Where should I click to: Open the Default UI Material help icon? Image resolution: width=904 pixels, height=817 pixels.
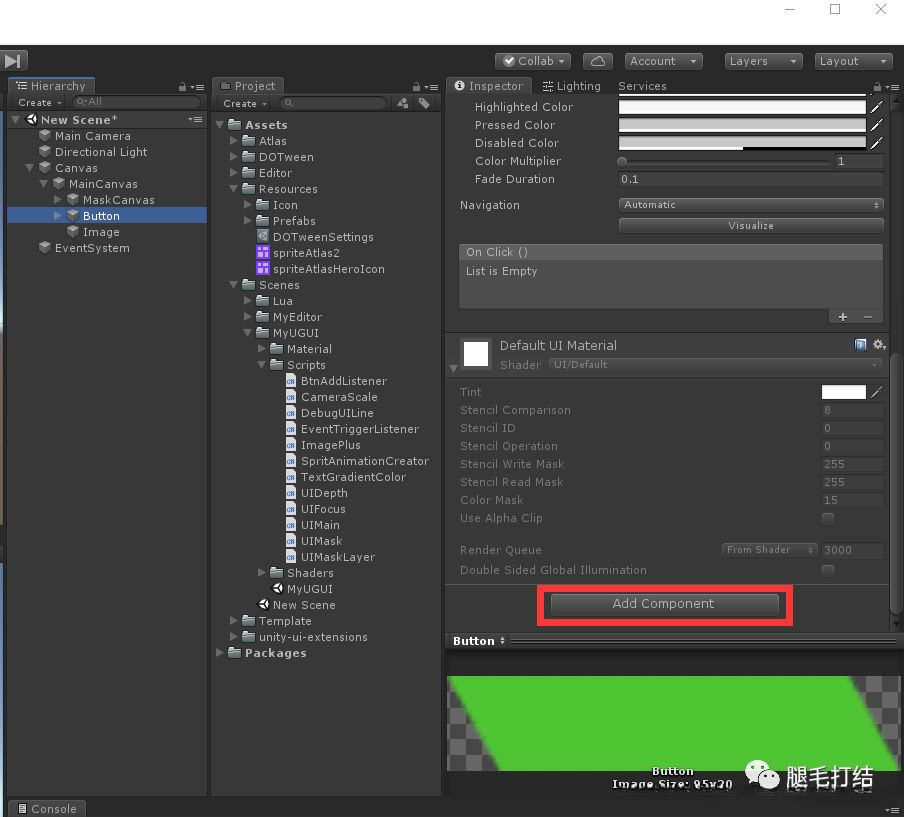point(860,345)
